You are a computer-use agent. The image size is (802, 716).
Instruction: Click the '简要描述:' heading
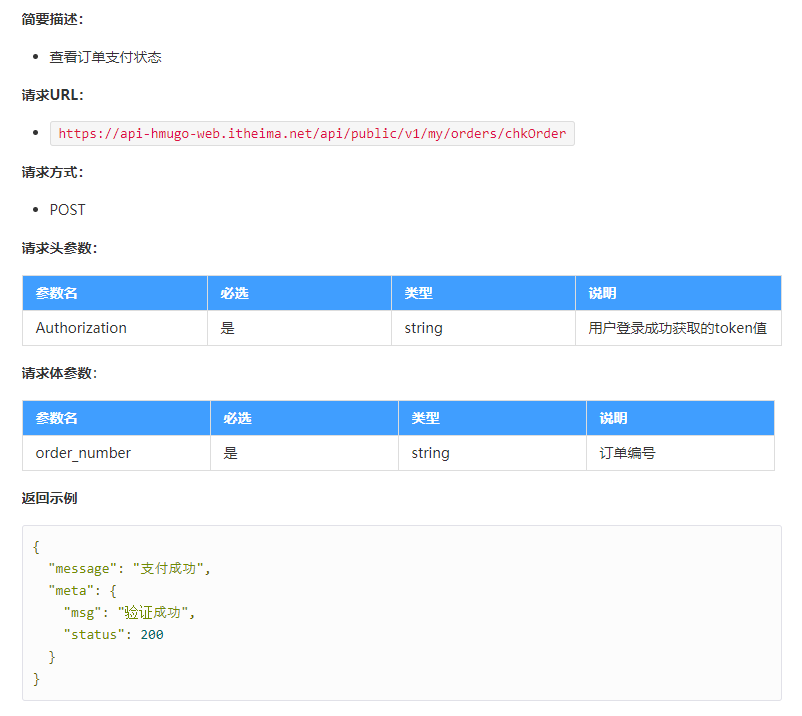[53, 19]
